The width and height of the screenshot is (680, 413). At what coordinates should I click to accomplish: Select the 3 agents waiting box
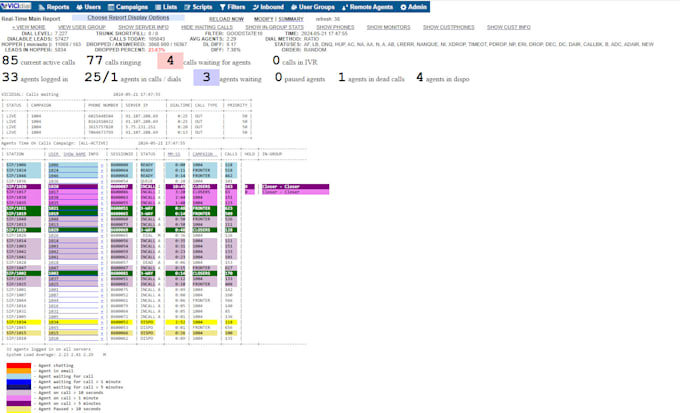point(206,77)
